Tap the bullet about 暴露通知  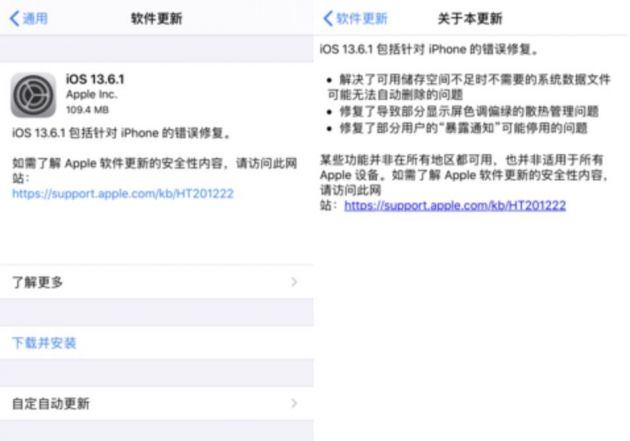(457, 128)
